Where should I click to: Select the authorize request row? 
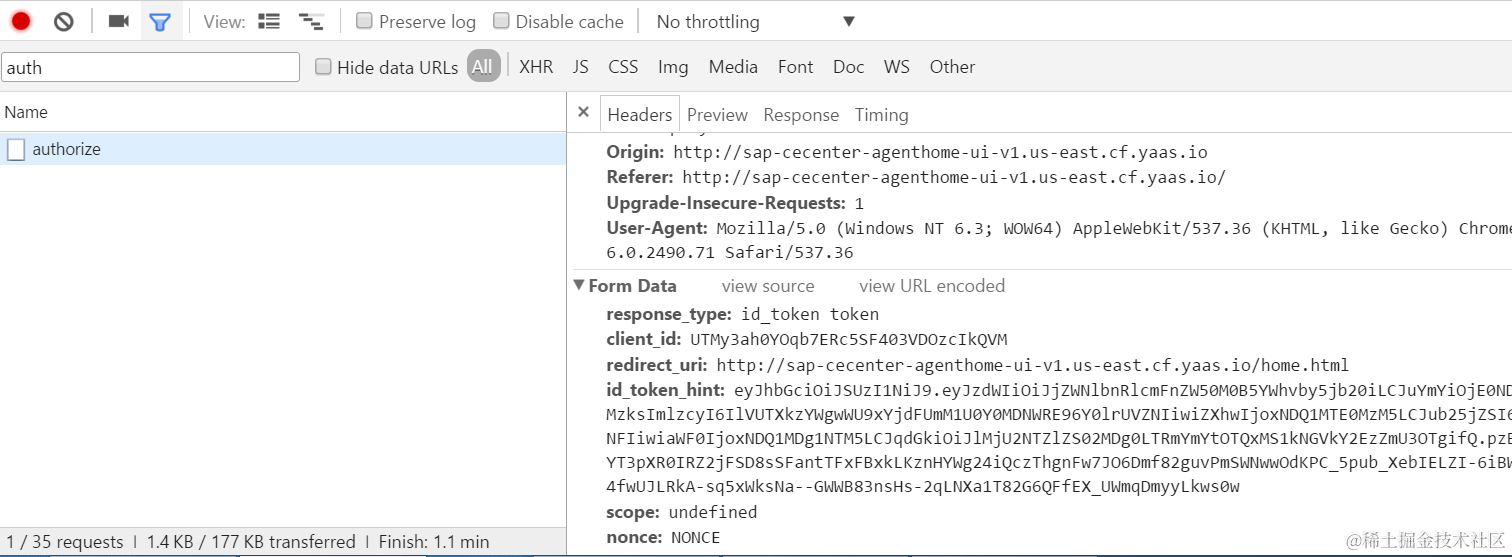283,150
